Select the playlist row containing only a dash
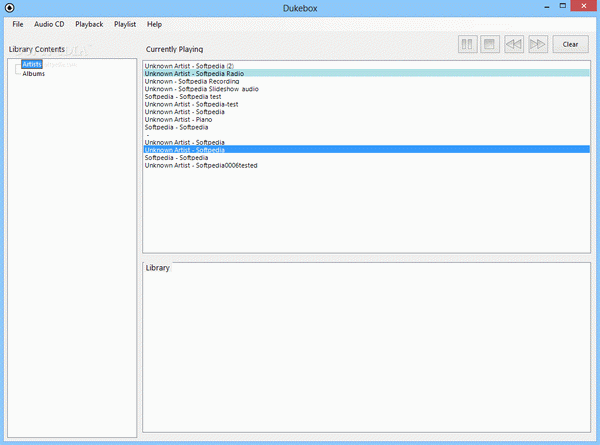 pyautogui.click(x=367, y=135)
